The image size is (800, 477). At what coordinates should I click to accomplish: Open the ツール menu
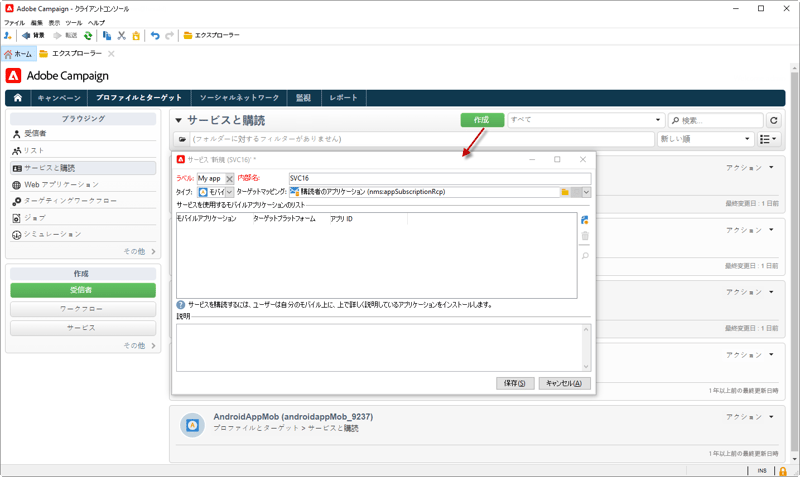coord(74,23)
